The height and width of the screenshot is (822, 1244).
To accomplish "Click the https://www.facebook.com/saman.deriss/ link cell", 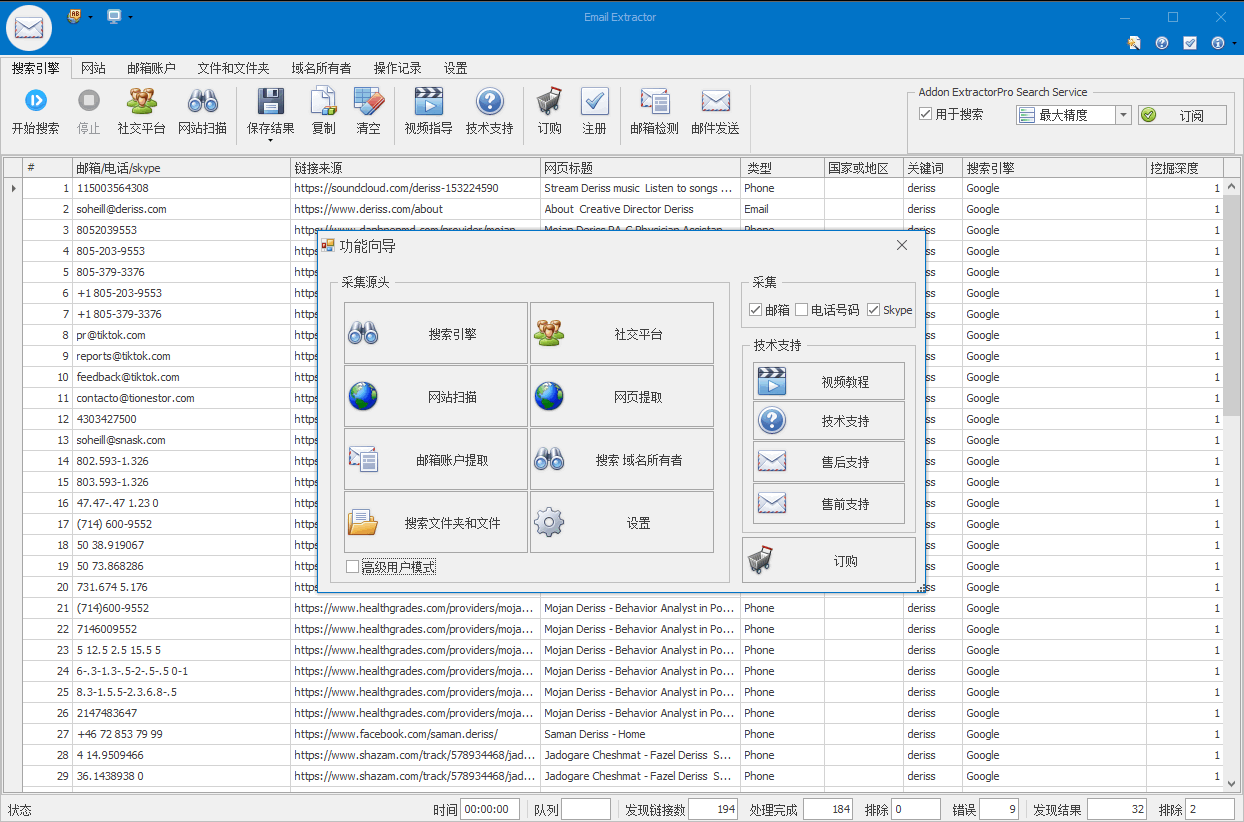I will (415, 734).
